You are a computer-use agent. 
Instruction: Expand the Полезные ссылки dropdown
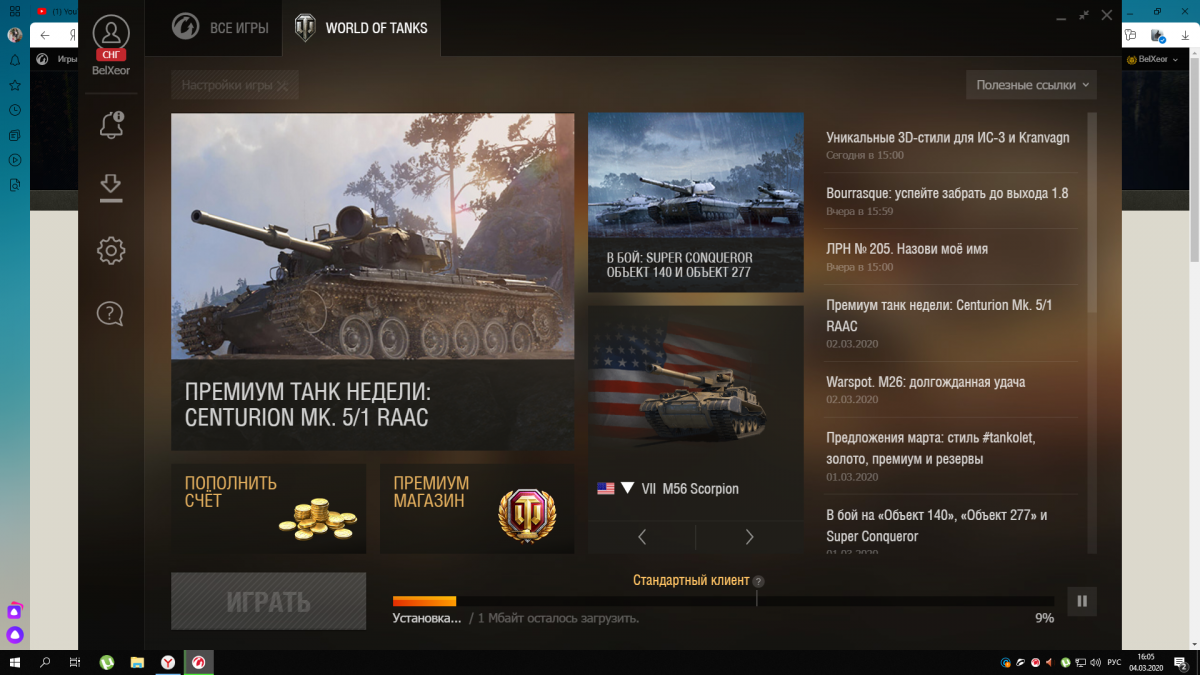coord(1031,85)
